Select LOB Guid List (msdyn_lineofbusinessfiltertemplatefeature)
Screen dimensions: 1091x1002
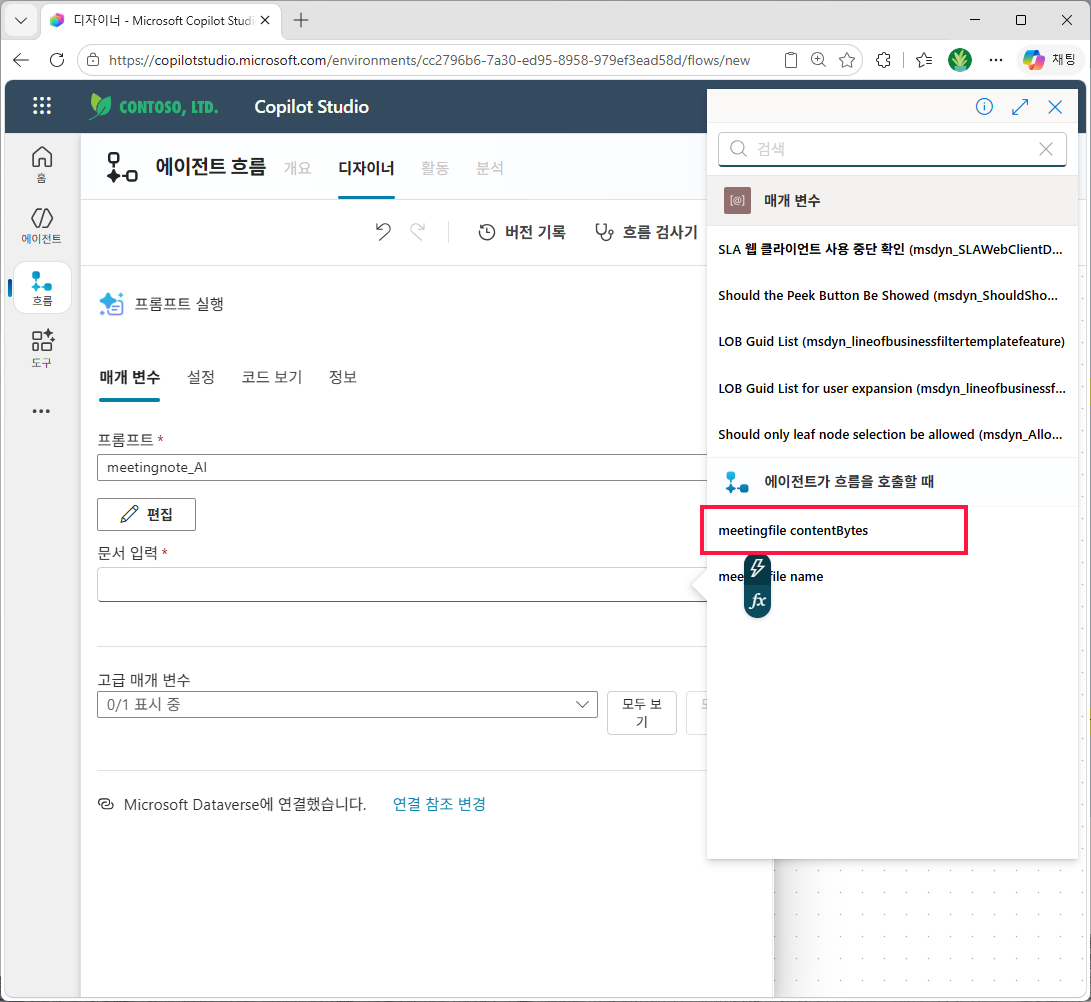coord(891,342)
